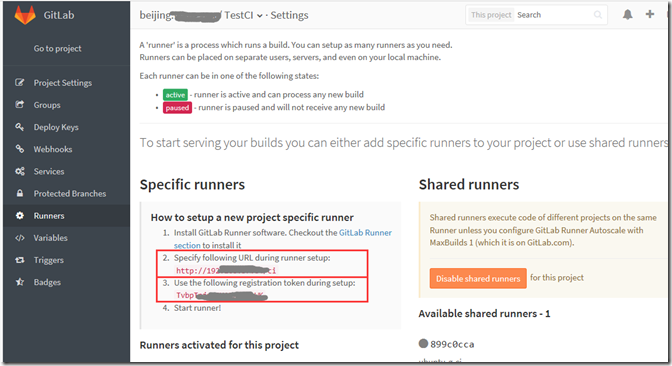Screen dimensions: 672x366
Task: Click the GitLab fox logo
Action: tap(25, 14)
